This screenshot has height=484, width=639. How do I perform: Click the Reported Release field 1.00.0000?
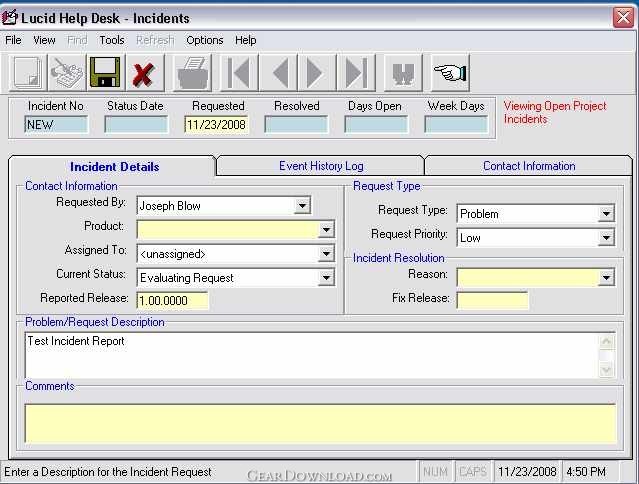click(172, 301)
